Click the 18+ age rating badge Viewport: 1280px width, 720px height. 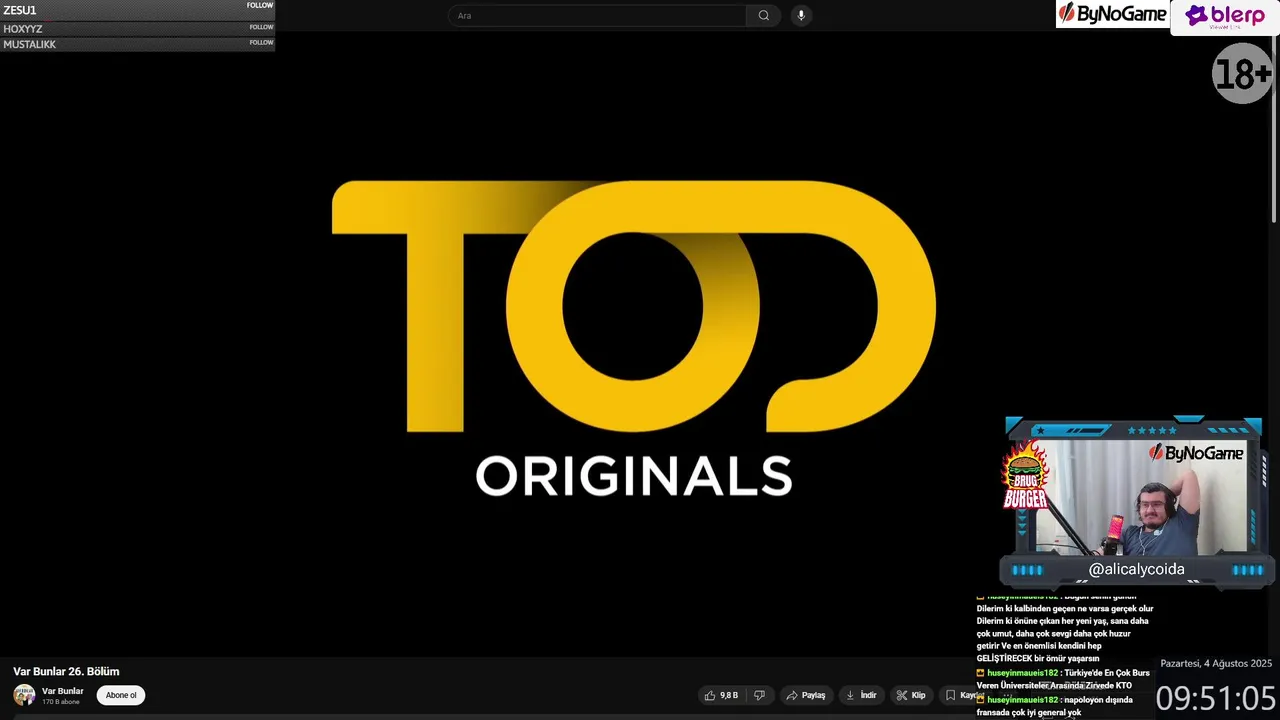pos(1243,73)
